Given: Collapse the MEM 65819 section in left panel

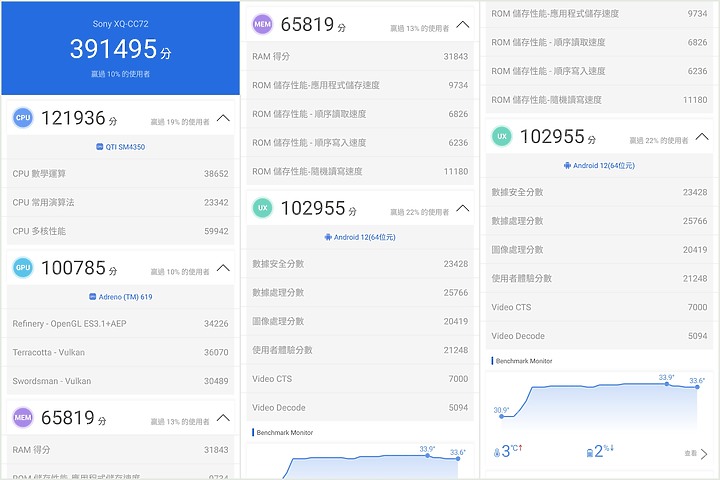Looking at the screenshot, I should pos(223,418).
